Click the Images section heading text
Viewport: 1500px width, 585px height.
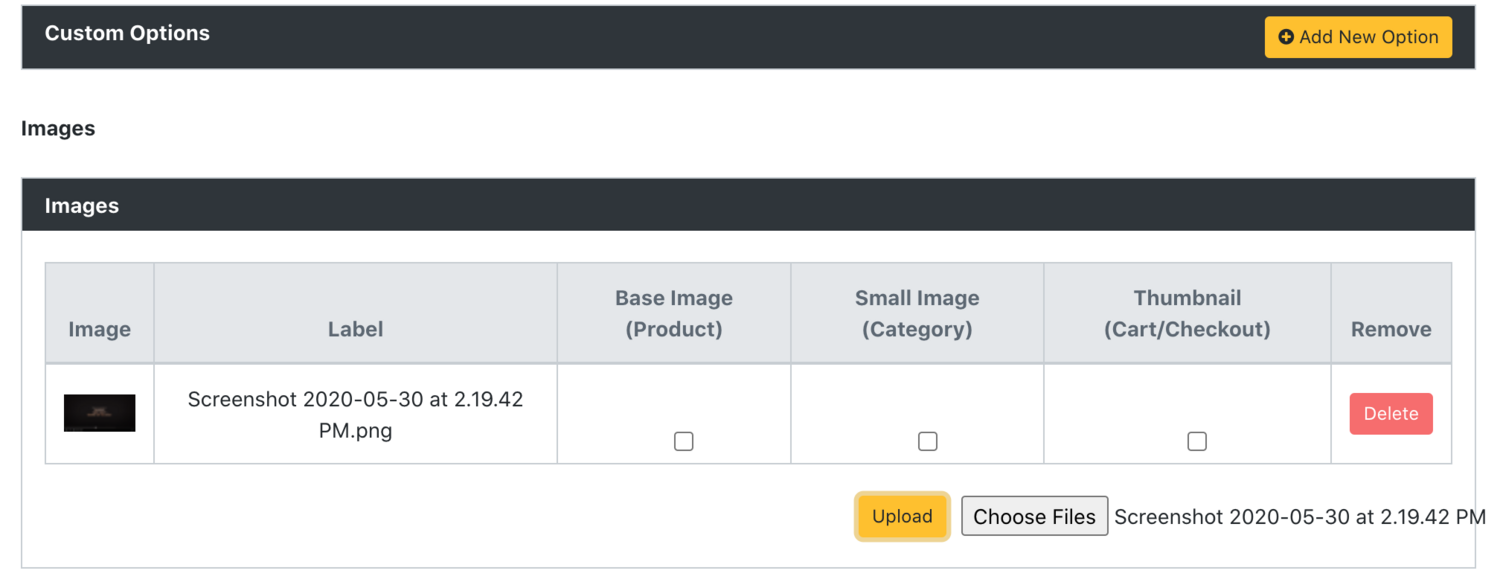tap(58, 128)
